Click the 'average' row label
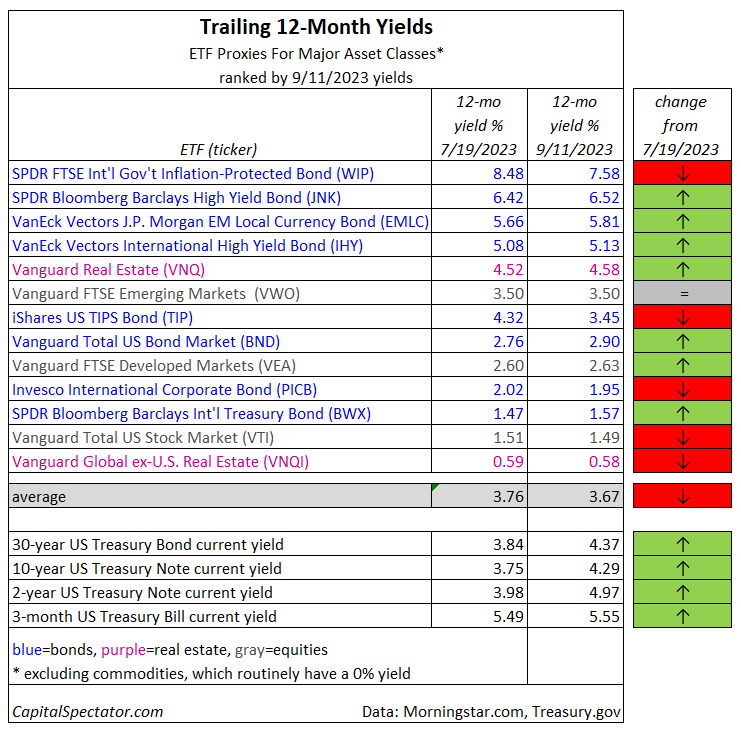This screenshot has width=741, height=731. pos(39,497)
